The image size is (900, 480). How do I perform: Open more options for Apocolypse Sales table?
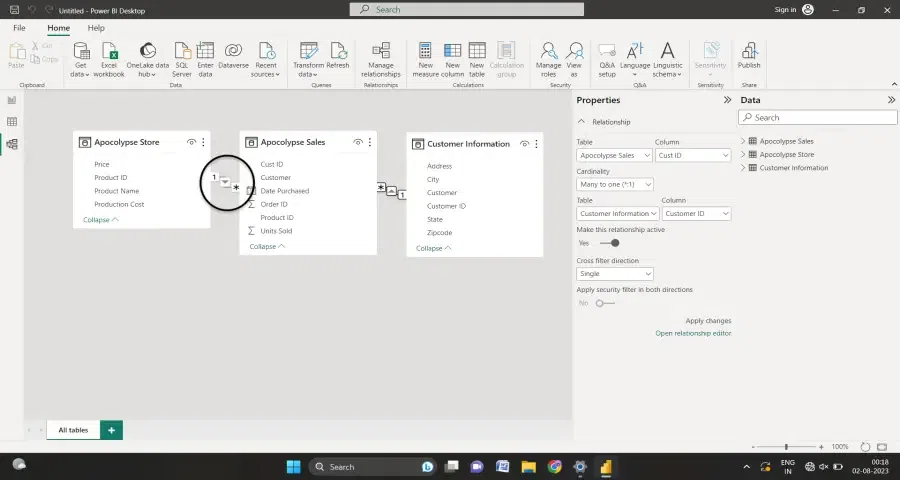370,142
